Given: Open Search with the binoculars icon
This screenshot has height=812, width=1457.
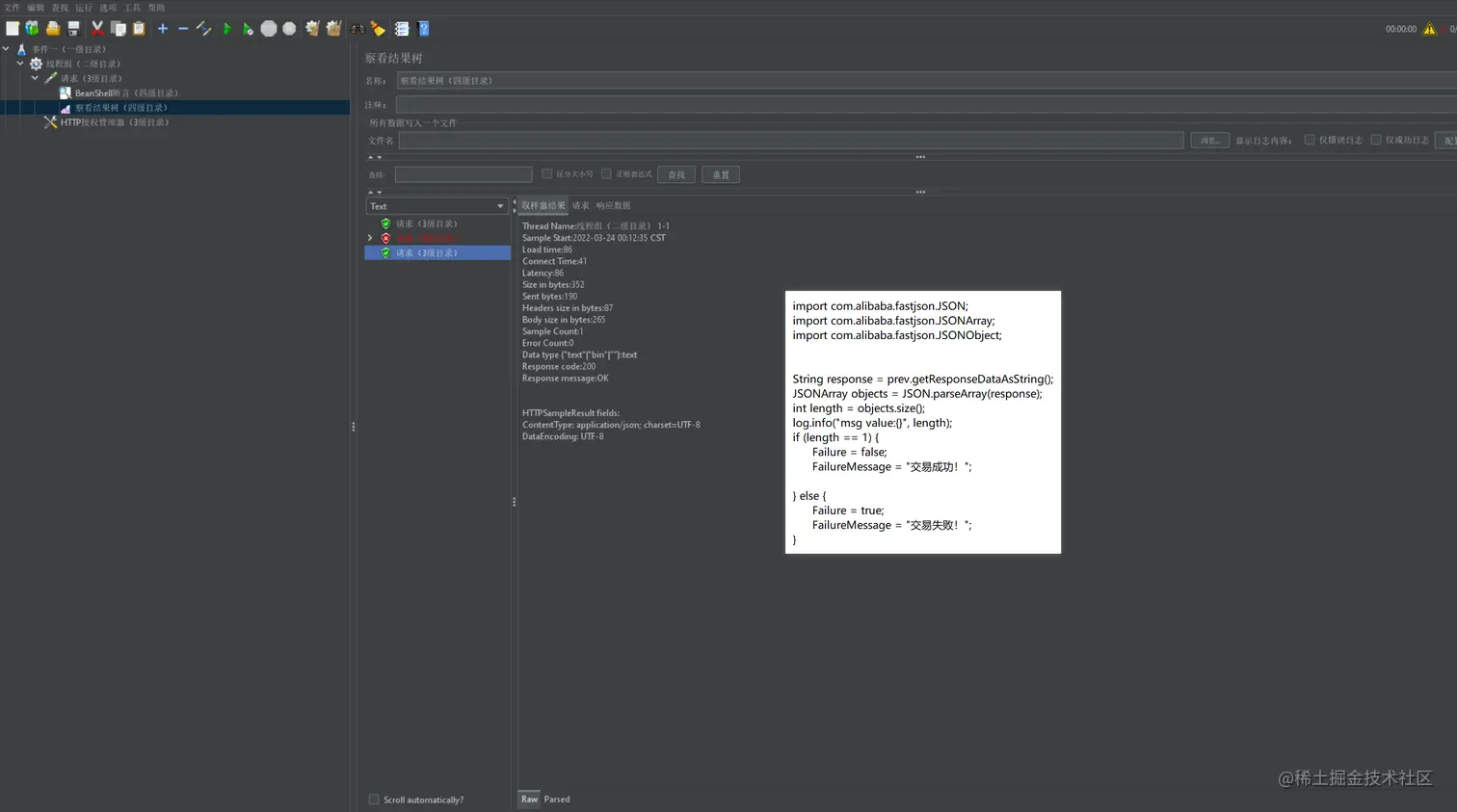Looking at the screenshot, I should 358,29.
